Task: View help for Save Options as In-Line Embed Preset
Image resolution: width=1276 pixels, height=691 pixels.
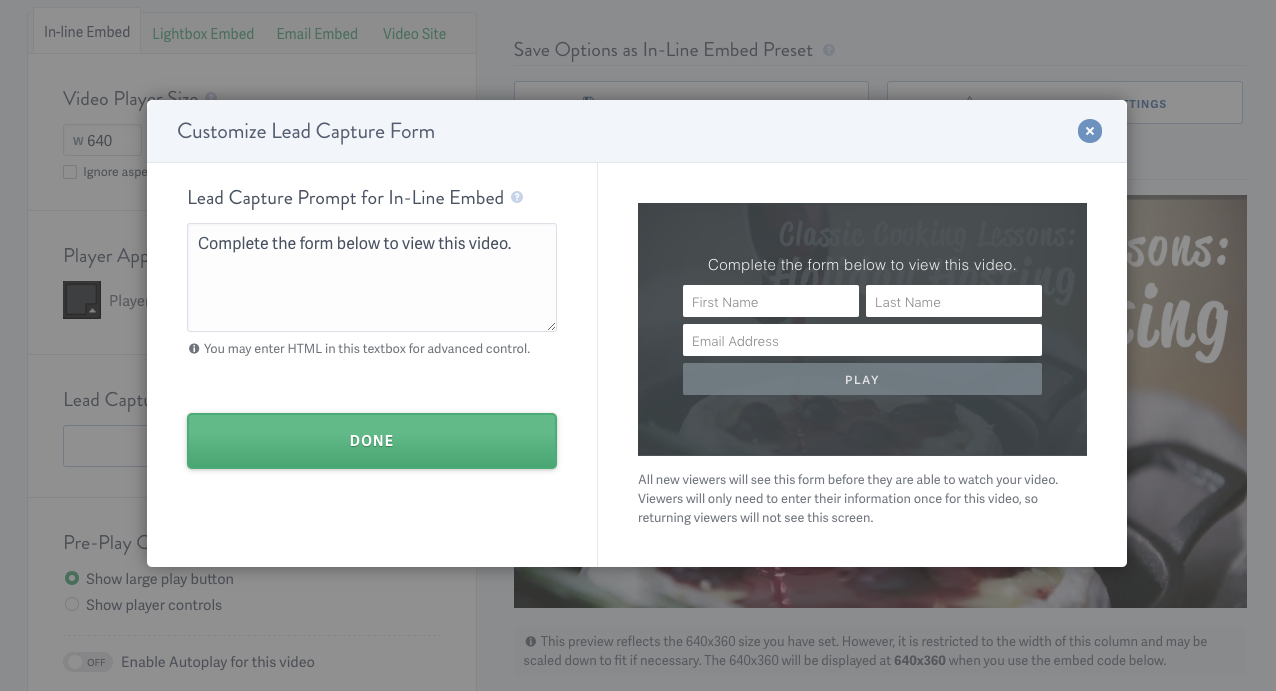Action: (x=828, y=49)
